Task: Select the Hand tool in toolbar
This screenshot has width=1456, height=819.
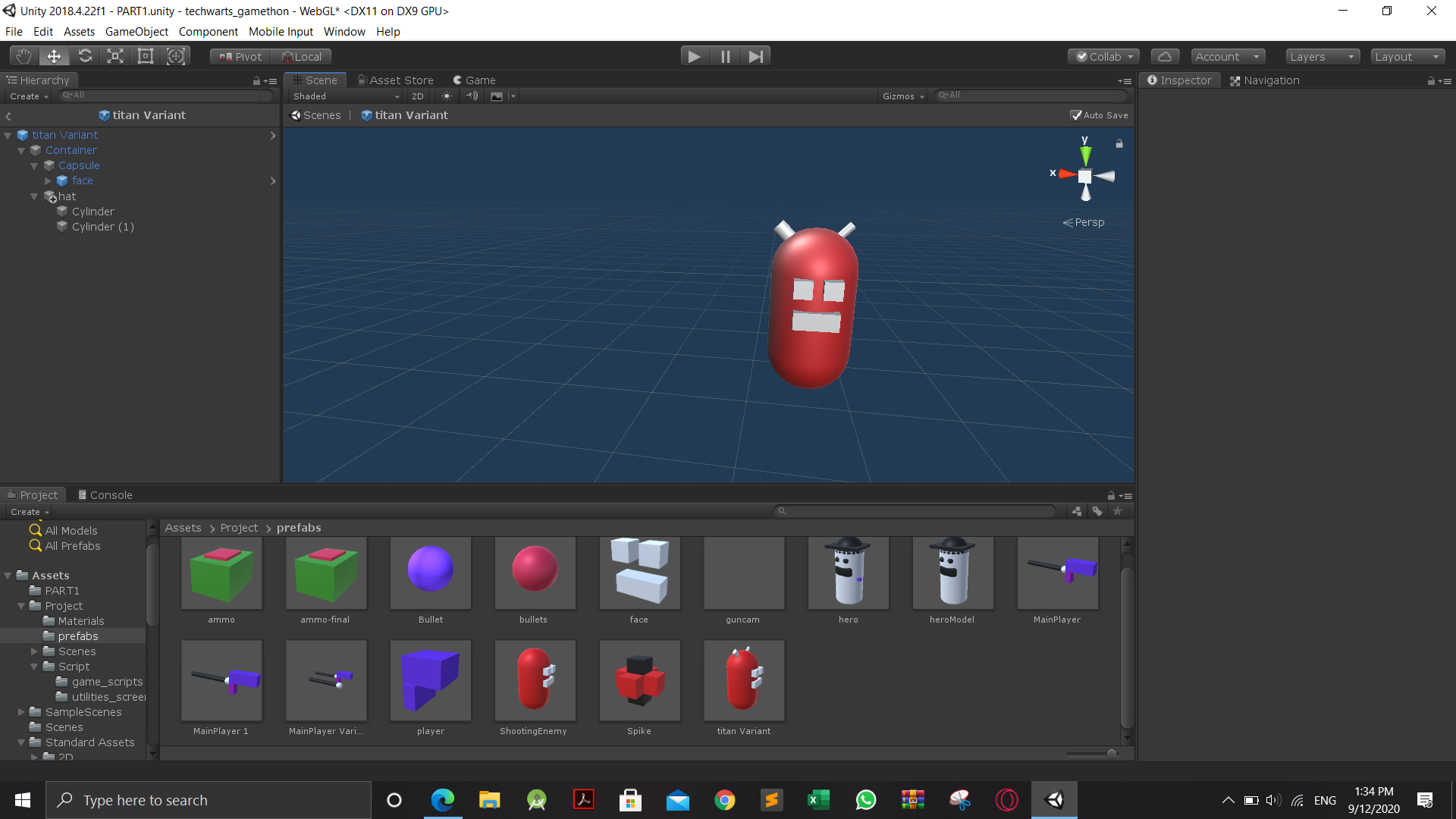Action: [x=24, y=56]
